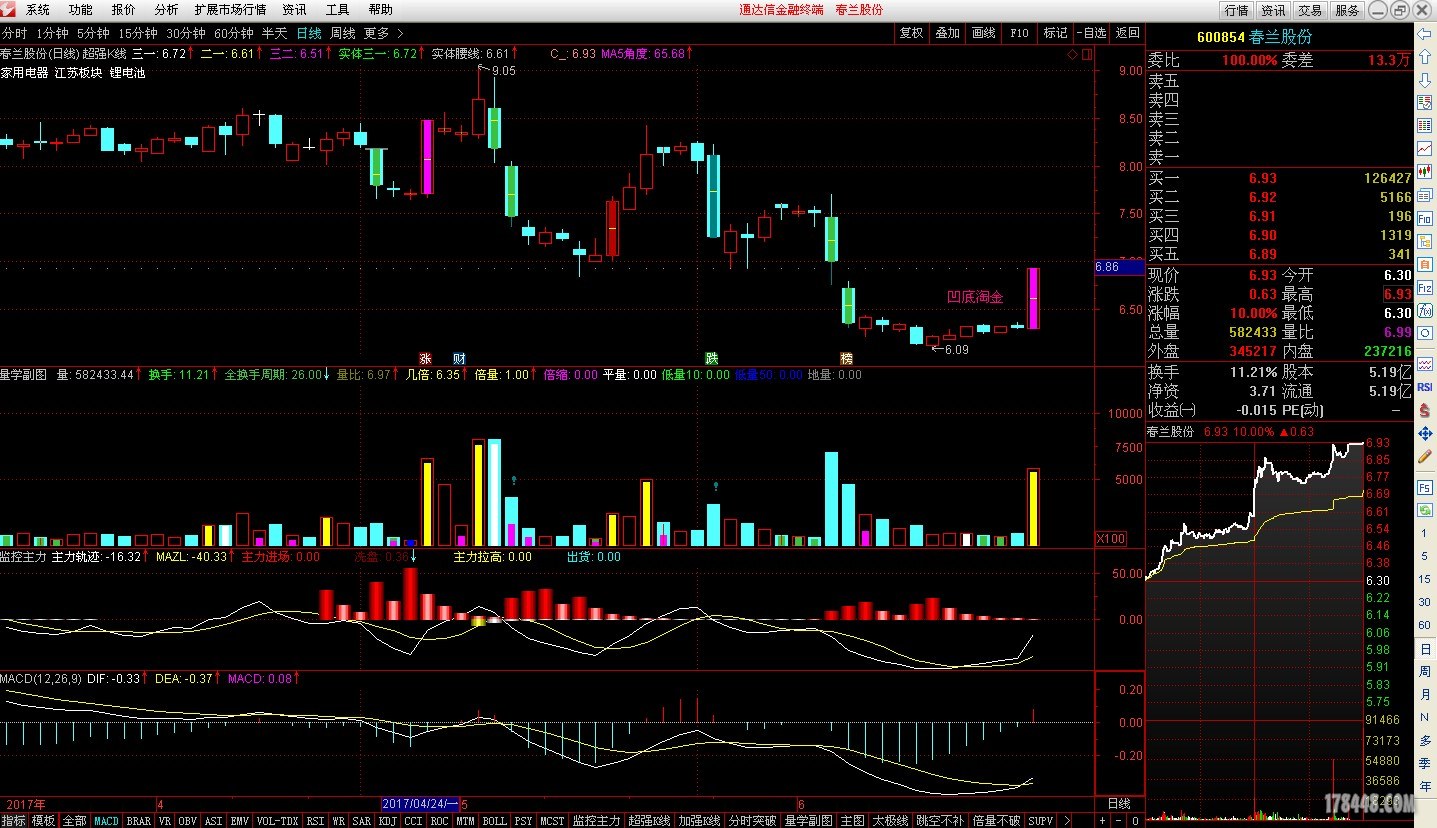Select the 分时 period tab

tap(15, 33)
